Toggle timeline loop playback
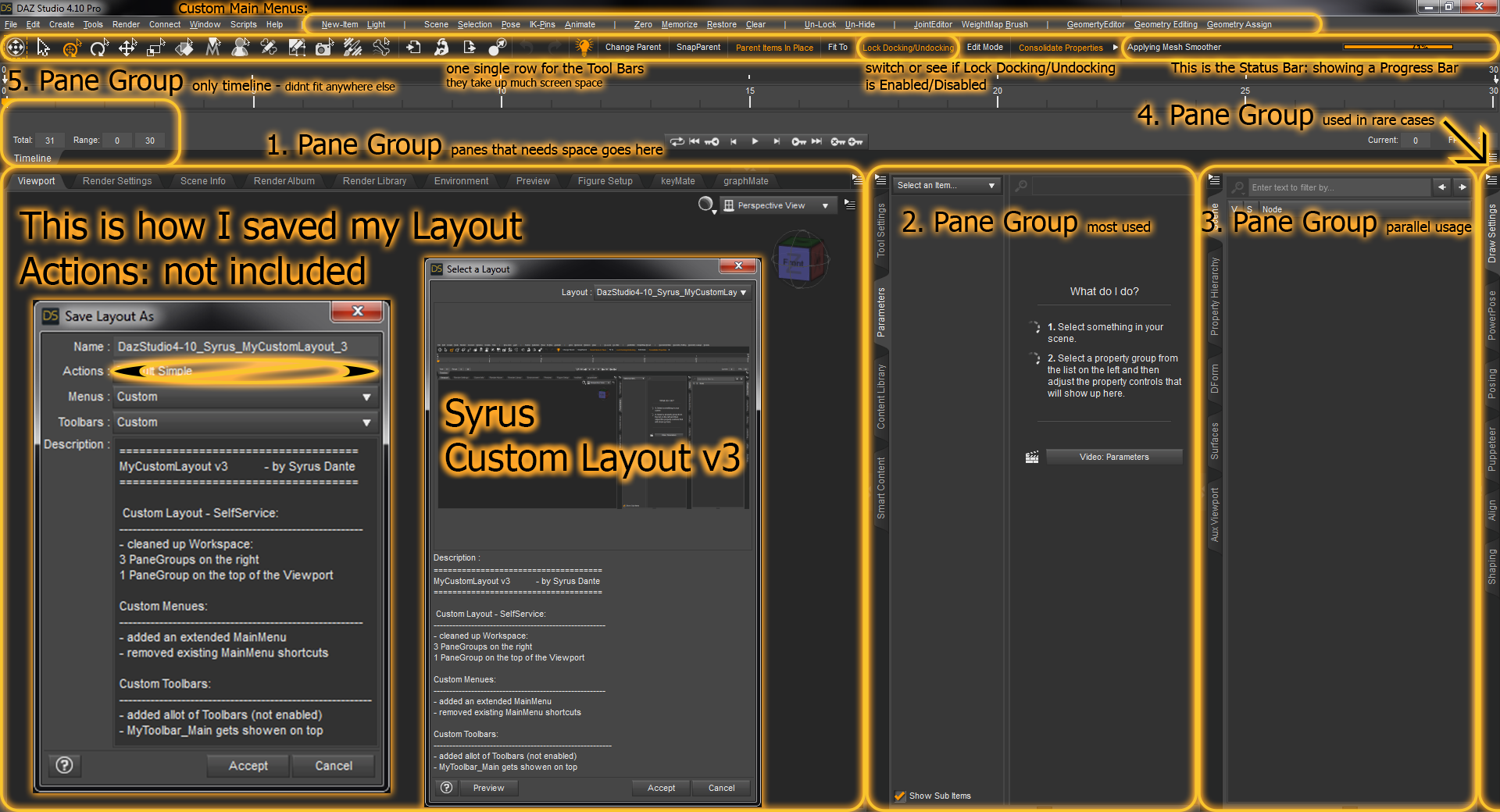 pos(677,141)
